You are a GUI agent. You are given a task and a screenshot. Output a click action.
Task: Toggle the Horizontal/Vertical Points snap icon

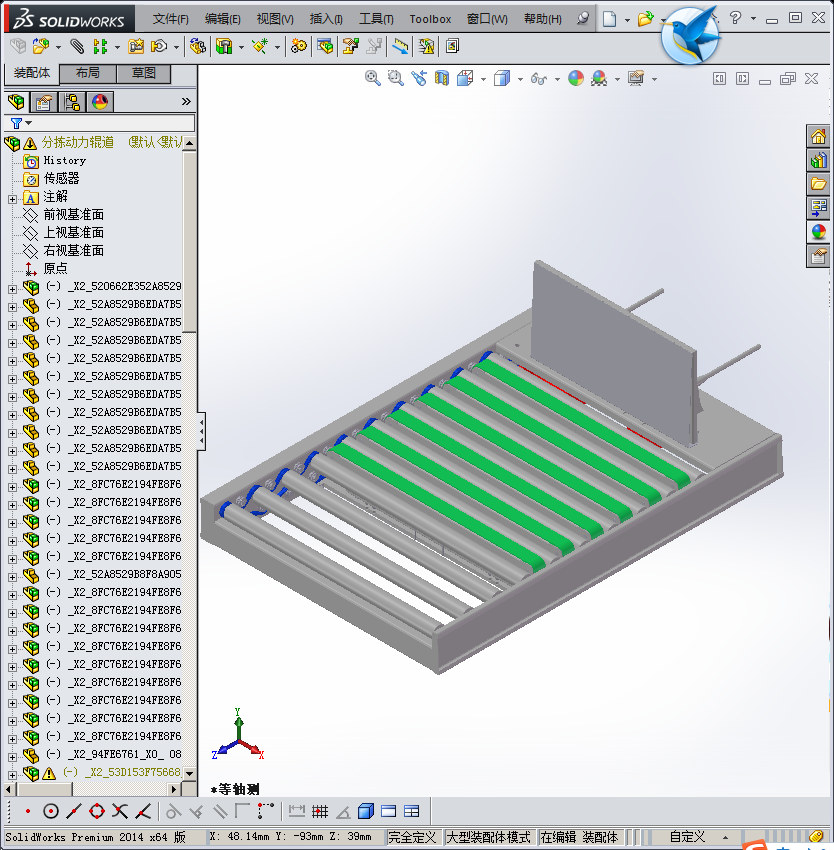(x=265, y=812)
